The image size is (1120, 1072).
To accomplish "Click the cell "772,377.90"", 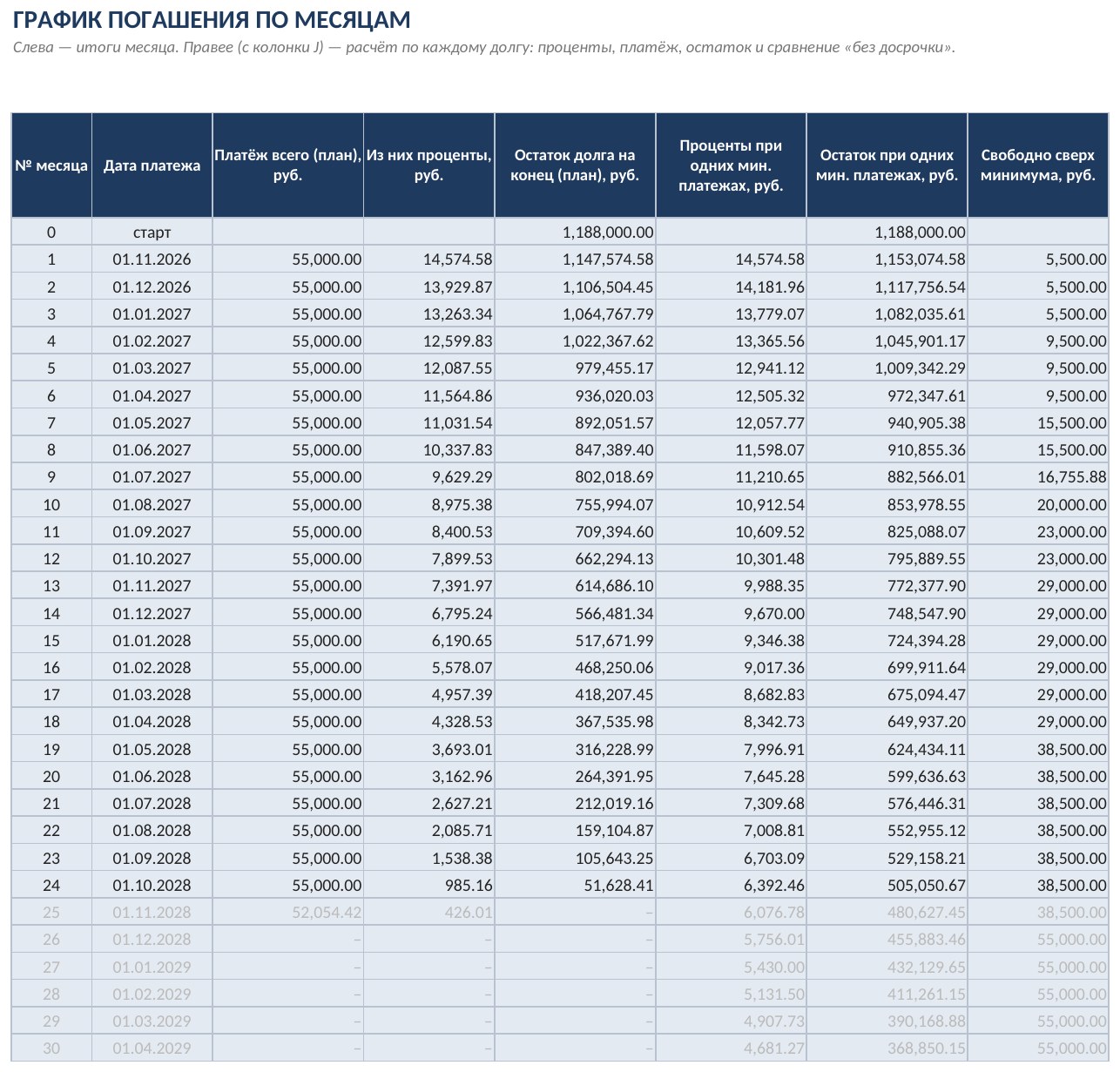I will [887, 586].
